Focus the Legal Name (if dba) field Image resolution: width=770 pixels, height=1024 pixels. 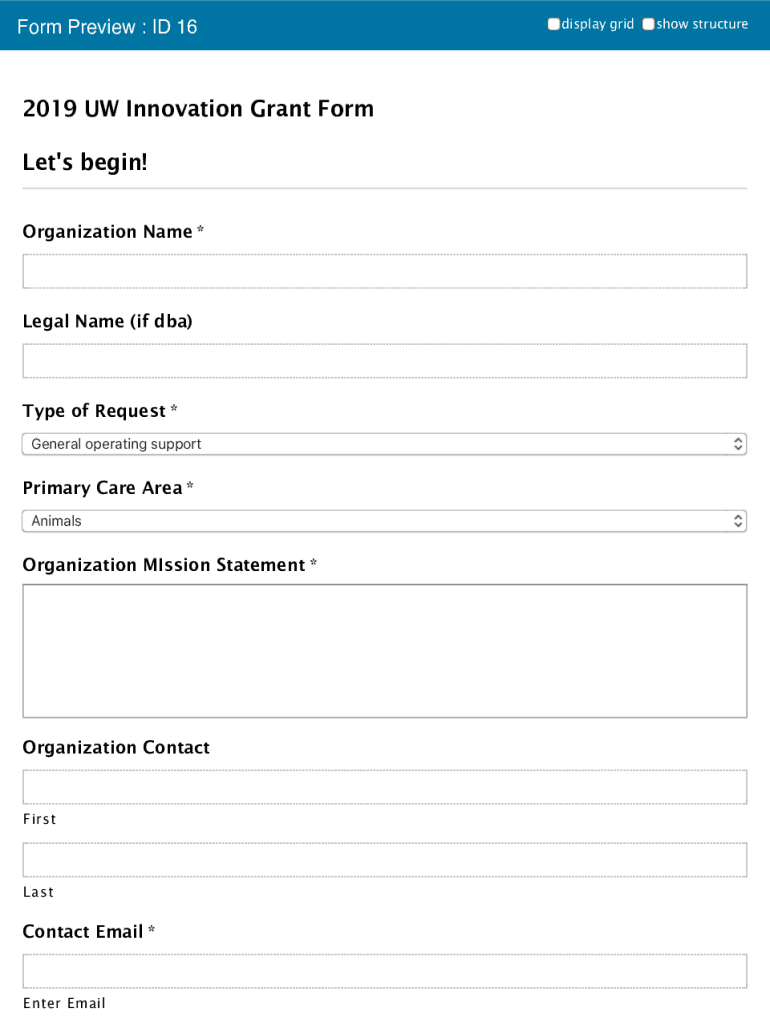(384, 361)
